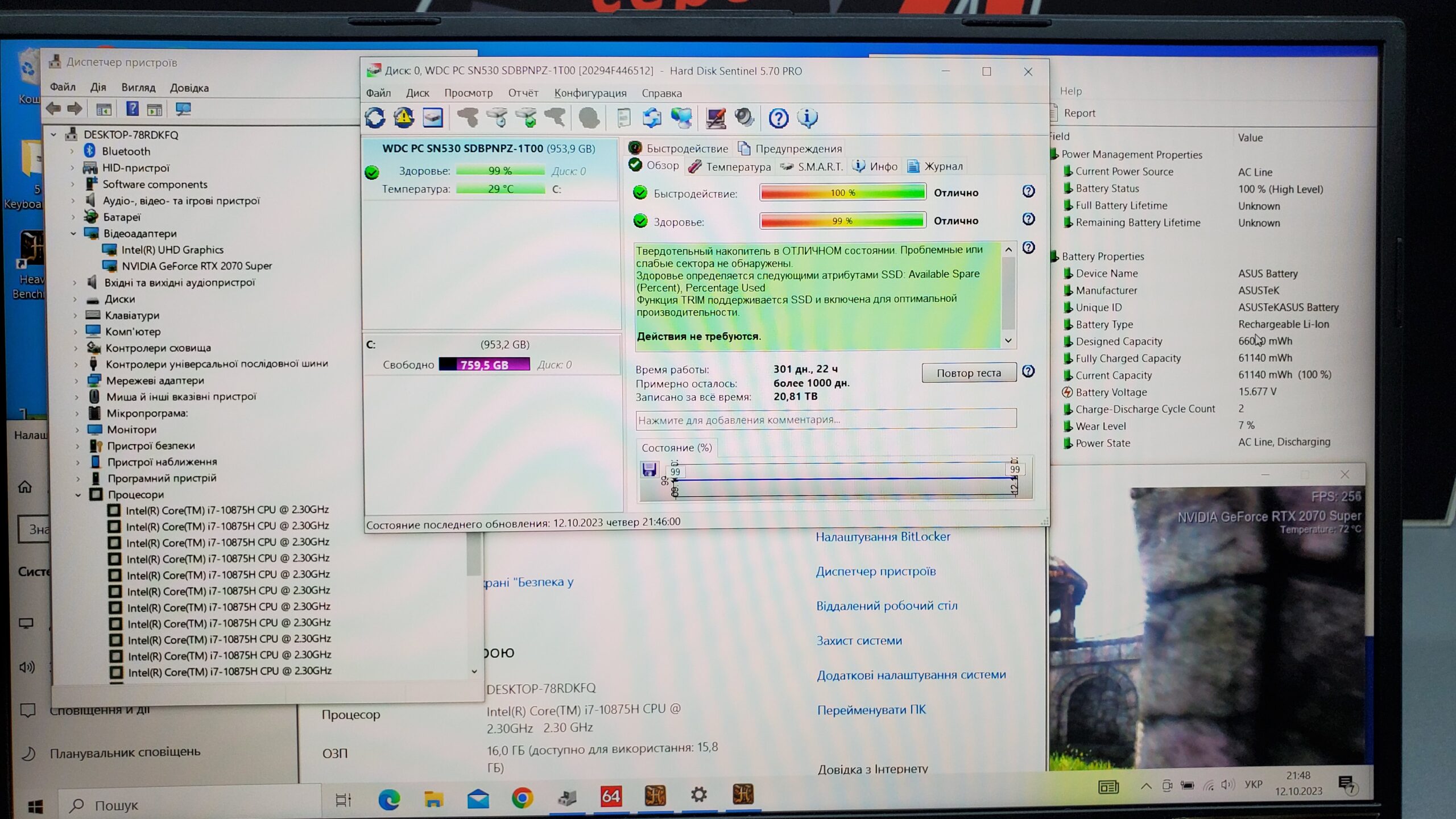
Task: Collapse the Процесори tree node
Action: [x=78, y=495]
